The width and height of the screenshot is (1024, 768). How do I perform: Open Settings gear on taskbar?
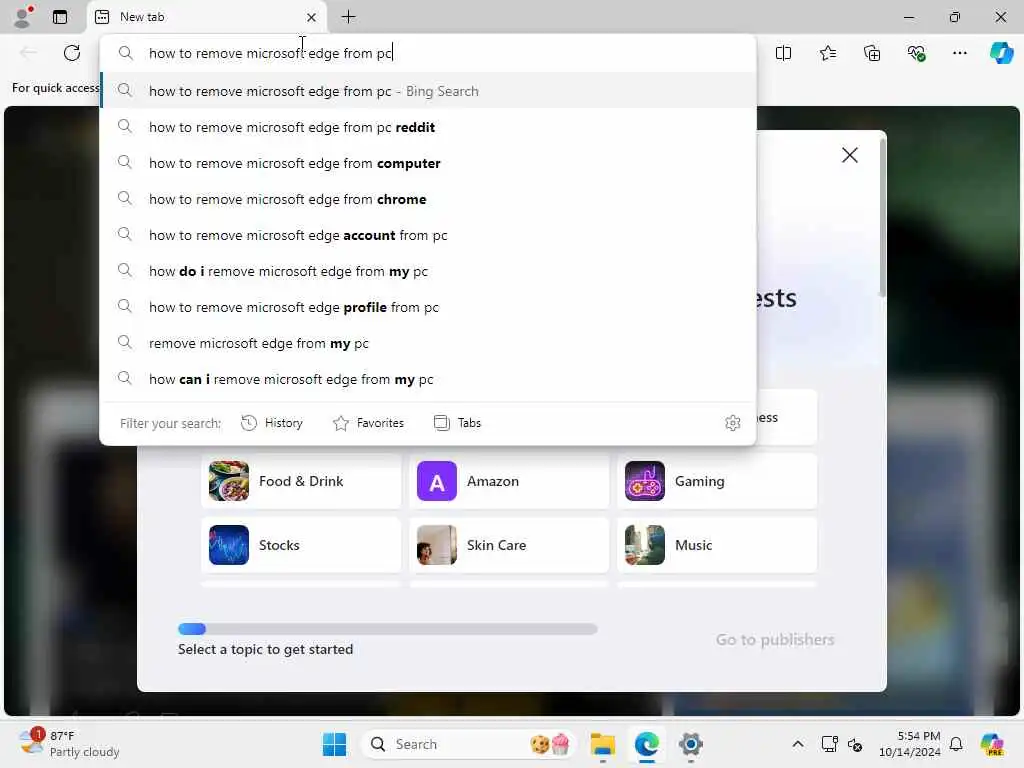[x=690, y=744]
